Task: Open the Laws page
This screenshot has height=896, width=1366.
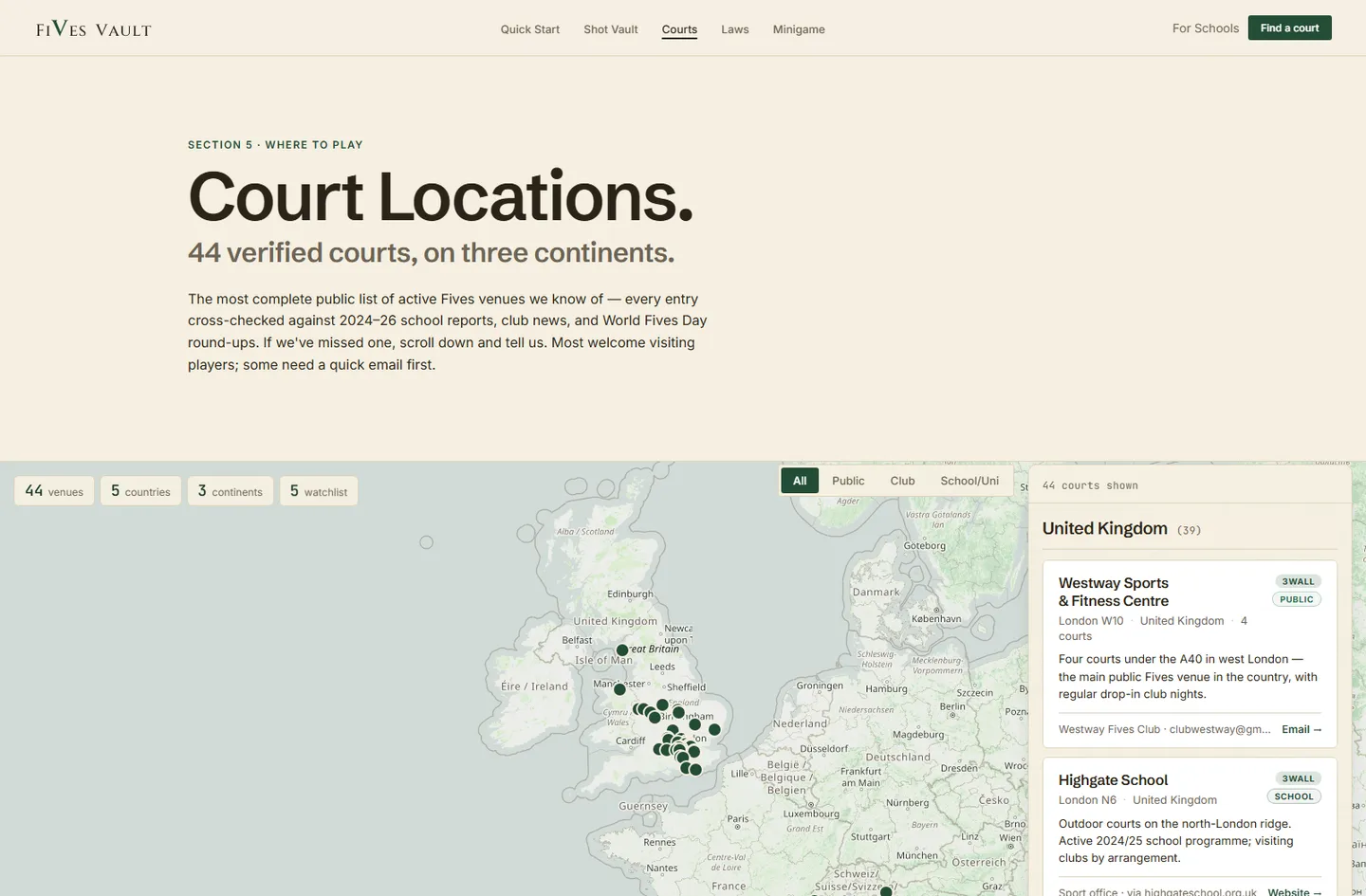Action: 735,29
